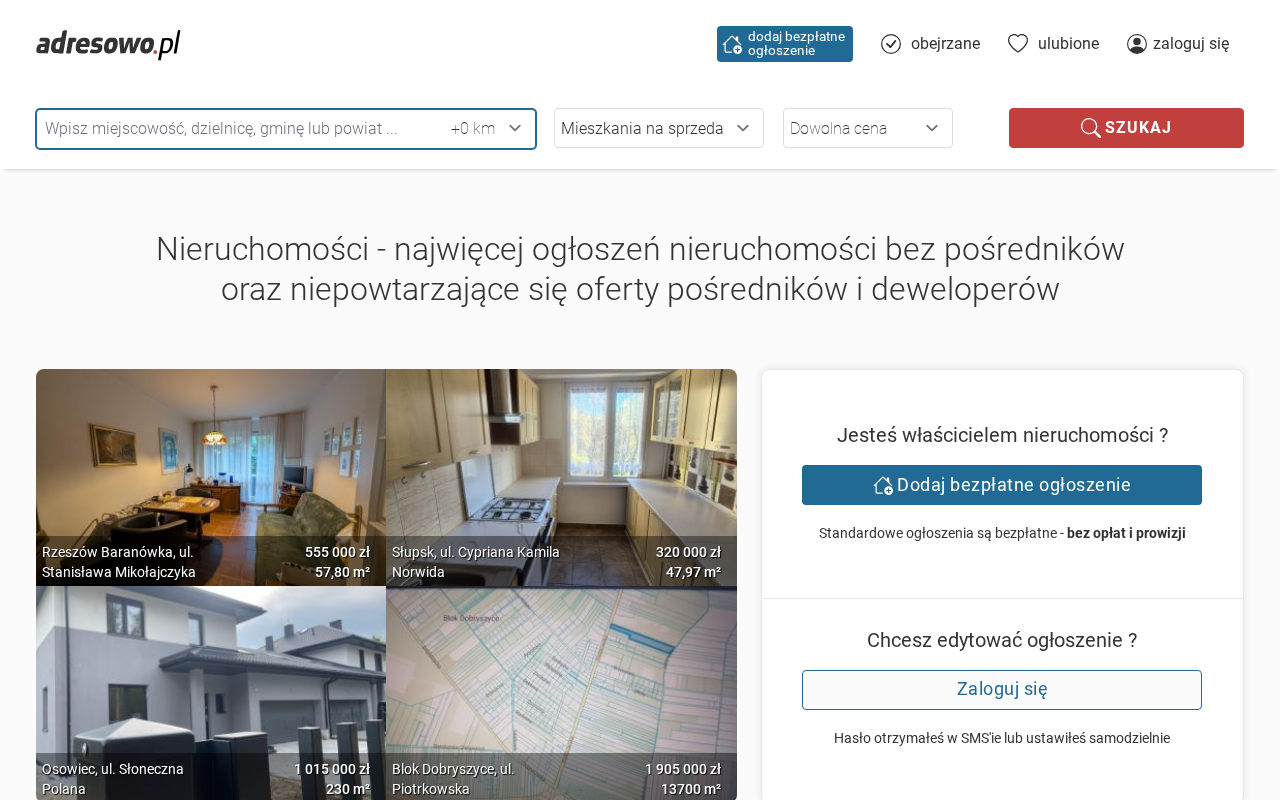The height and width of the screenshot is (800, 1280).
Task: Click the user profile icon by zaloguj się
Action: click(x=1137, y=44)
